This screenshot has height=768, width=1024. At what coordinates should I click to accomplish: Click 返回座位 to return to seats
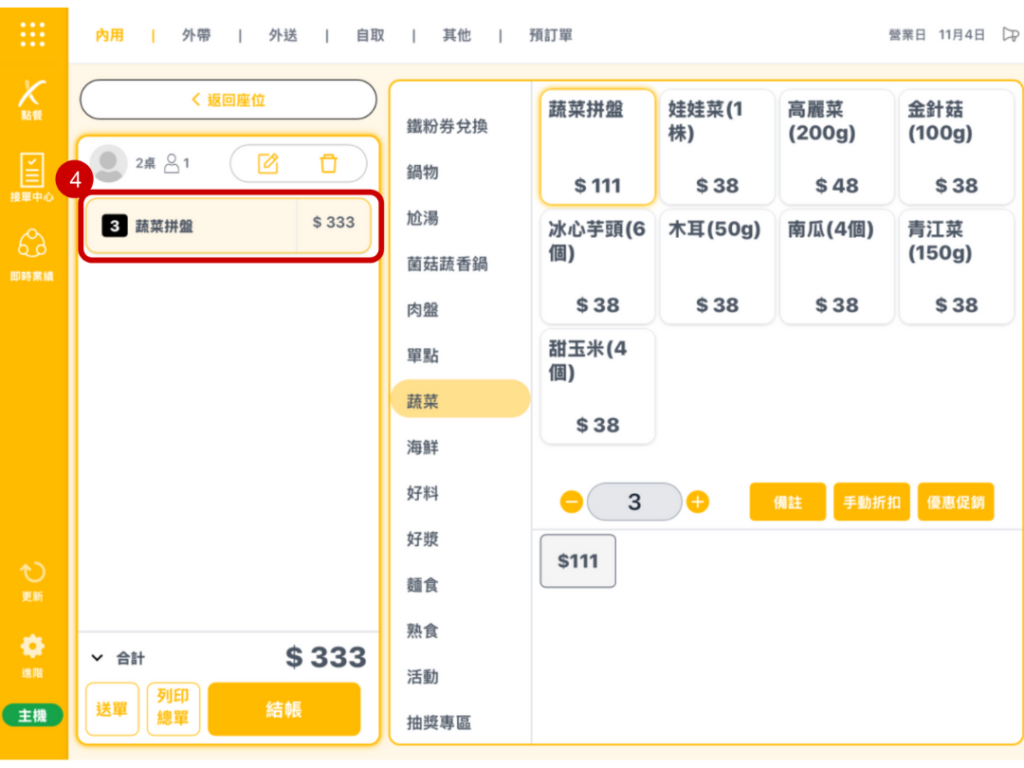pos(228,100)
